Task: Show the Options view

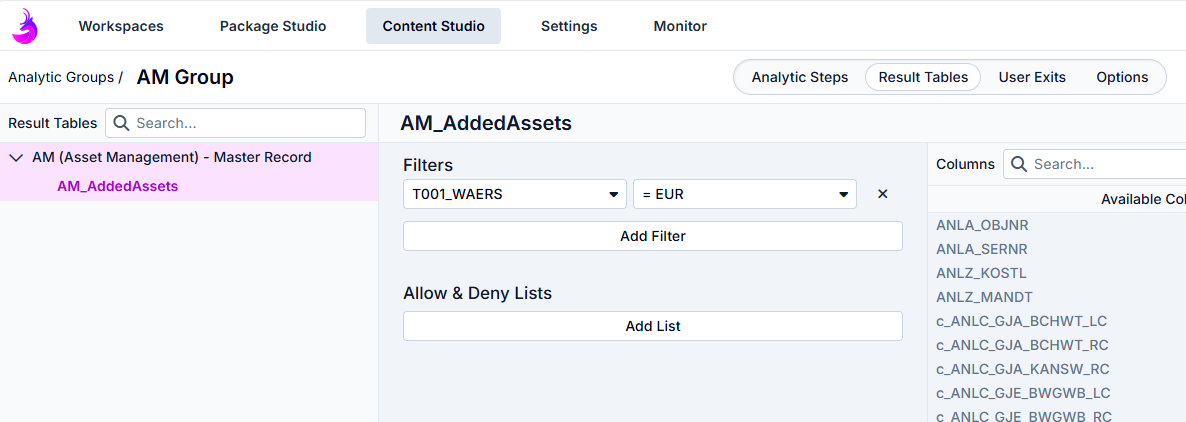Action: 1122,77
